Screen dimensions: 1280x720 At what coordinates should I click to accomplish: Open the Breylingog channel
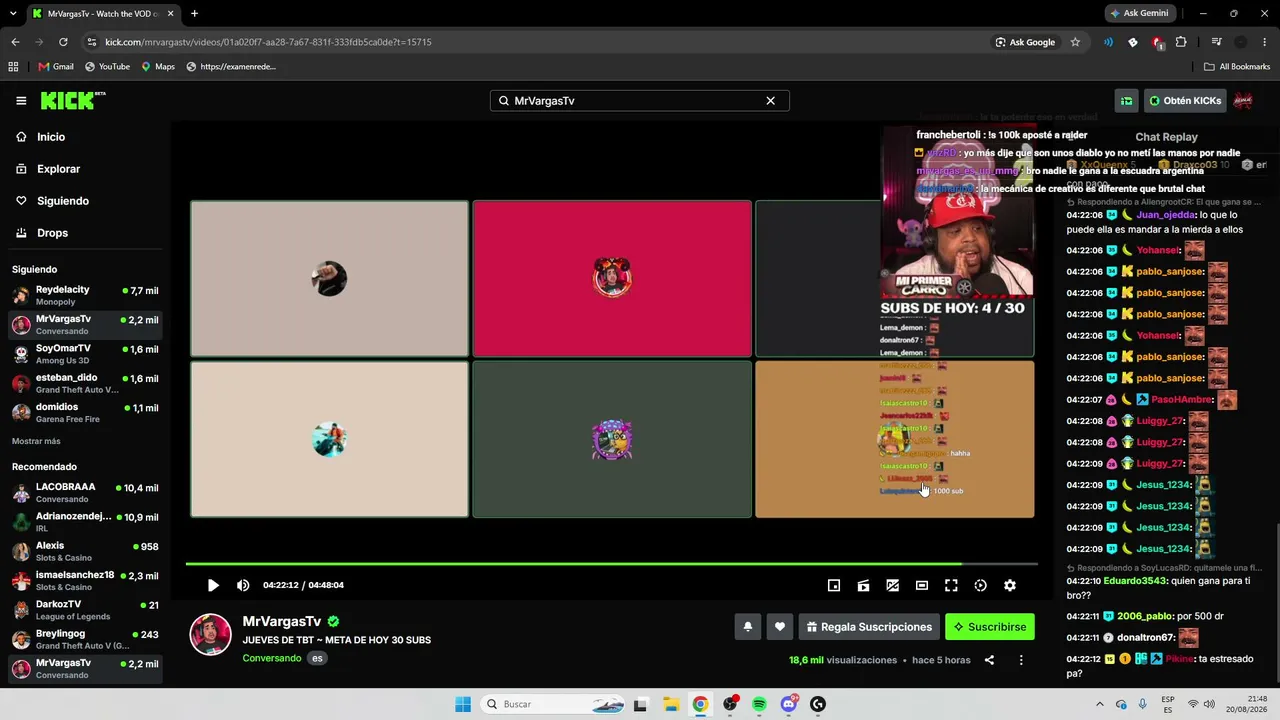(x=85, y=640)
